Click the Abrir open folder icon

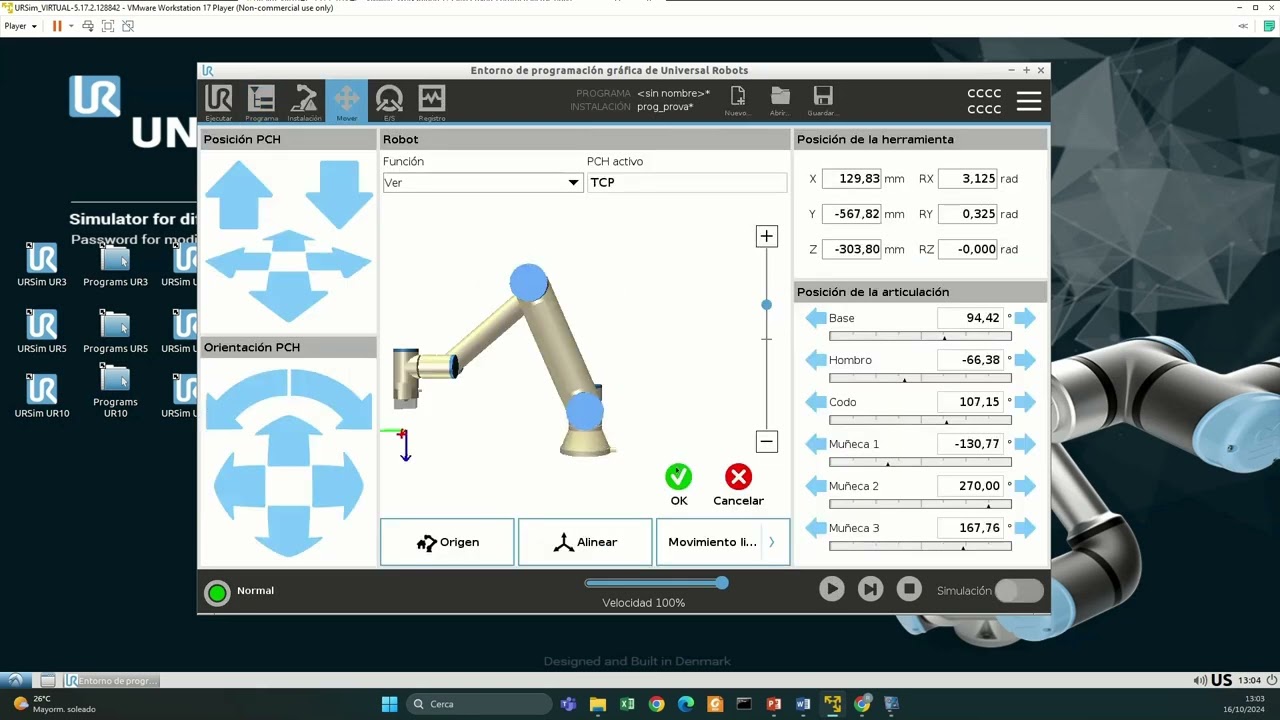[x=780, y=101]
